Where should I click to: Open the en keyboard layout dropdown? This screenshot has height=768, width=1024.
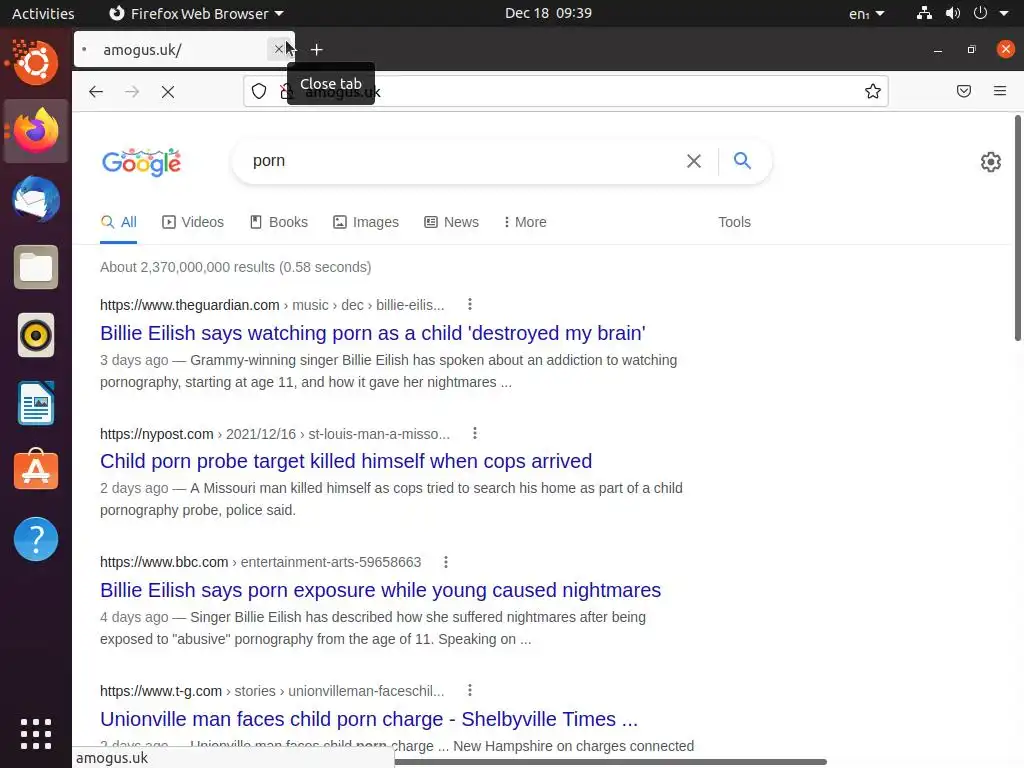point(867,13)
